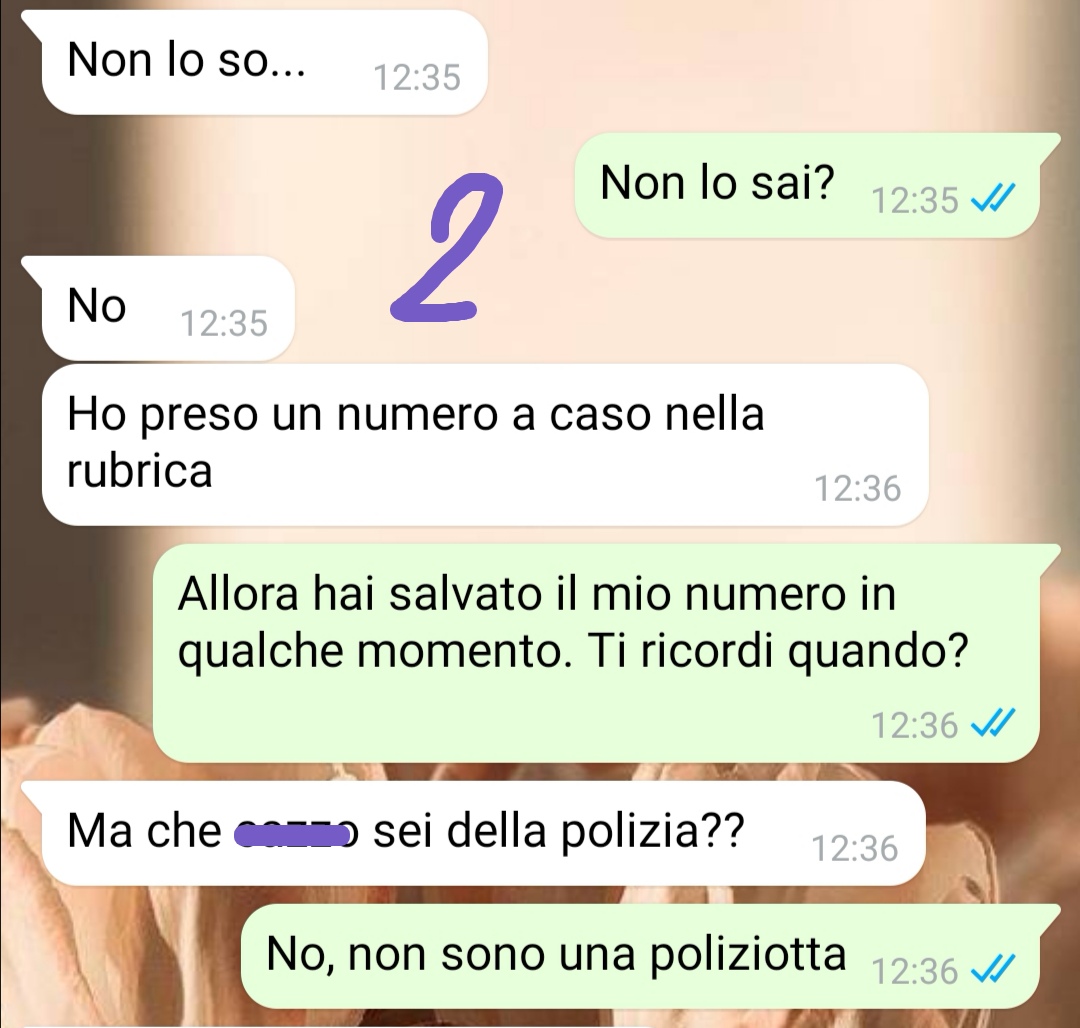Tap the blue double-check on 'Ti ricordi quando?' message
Screen dimensions: 1080x1028
992,724
